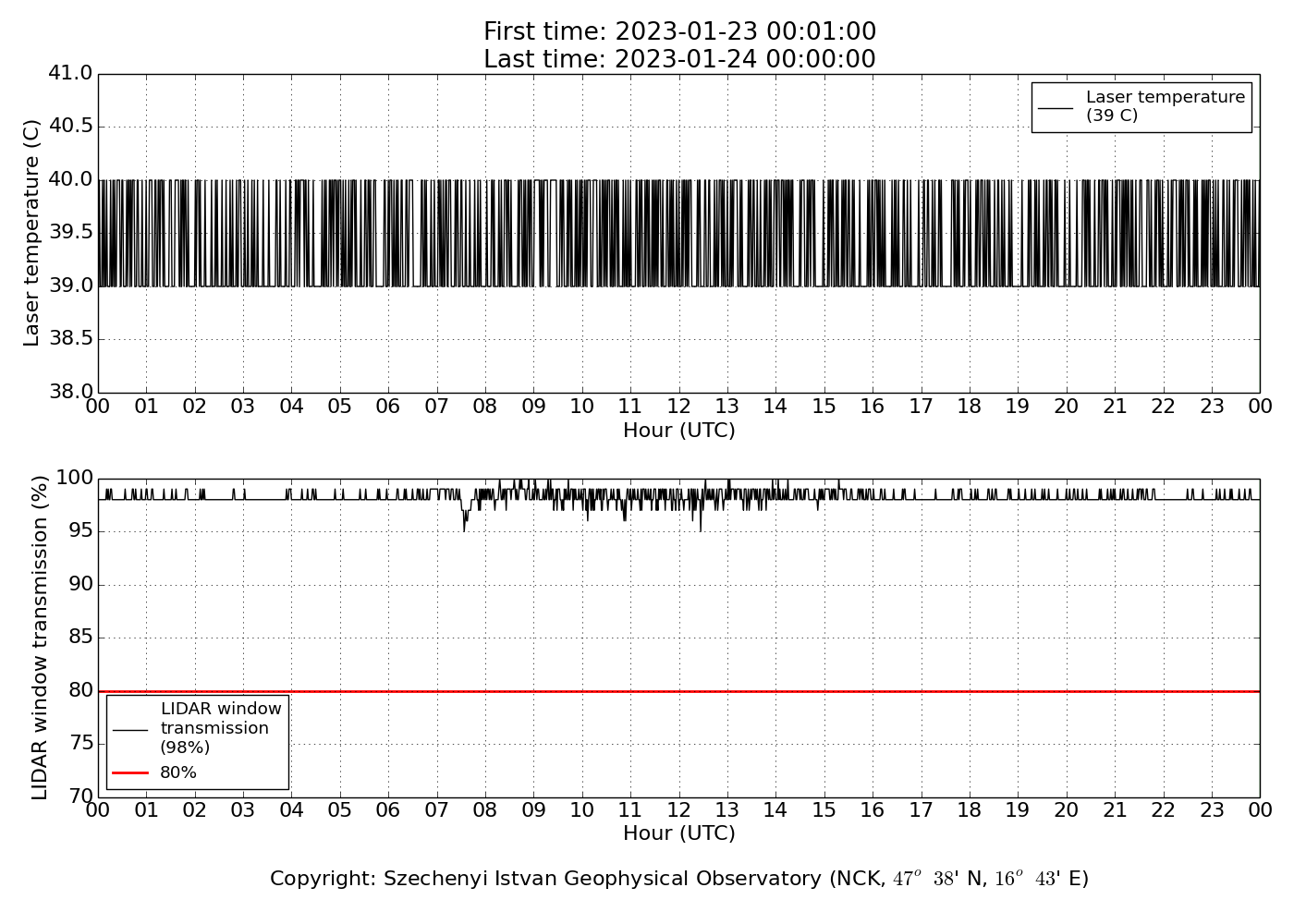Click the 'Last time: 2023-01-24 00:00:00' title line
This screenshot has height=924, width=1294.
679,60
